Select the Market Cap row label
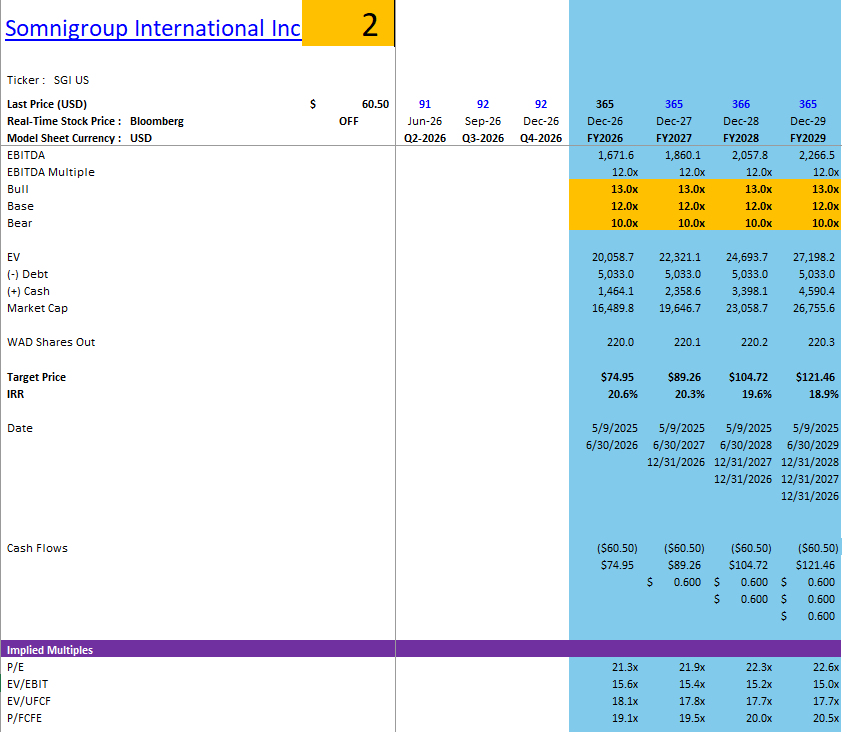Screen dimensions: 842x732 (37, 308)
